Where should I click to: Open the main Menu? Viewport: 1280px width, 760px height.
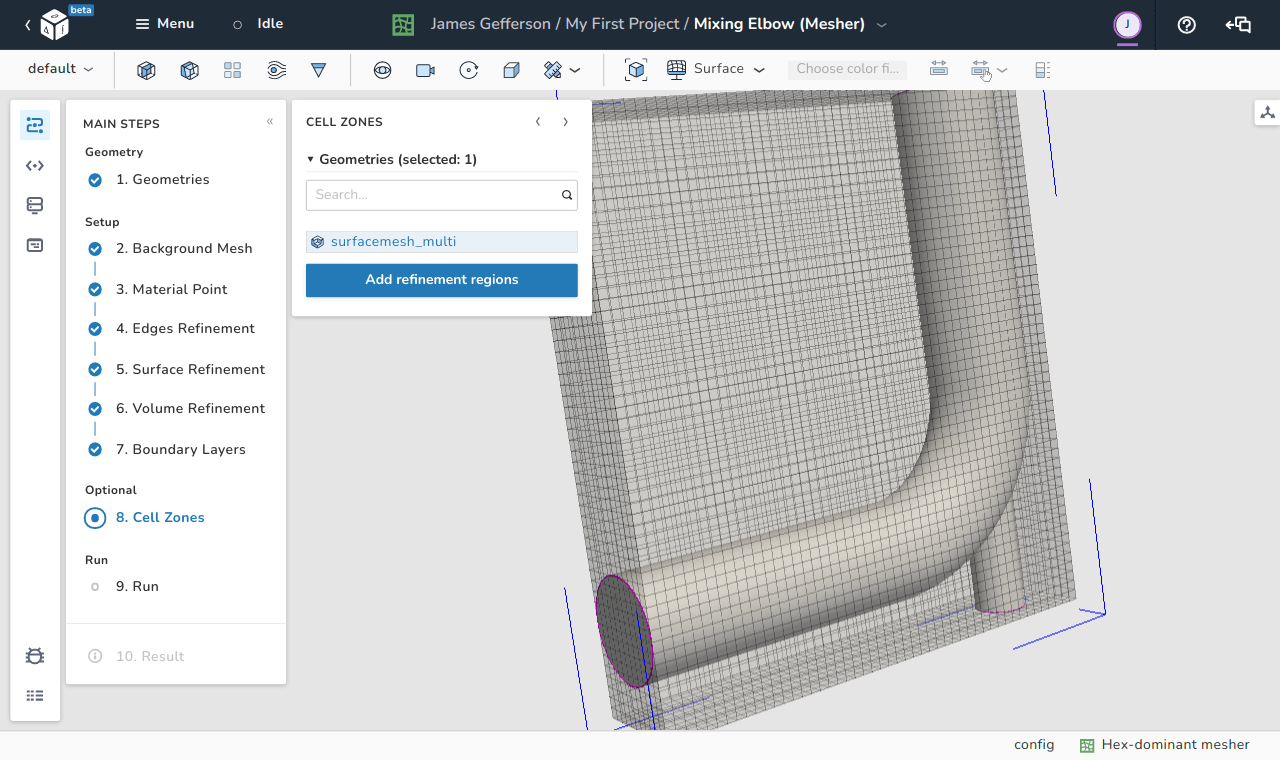coord(165,24)
